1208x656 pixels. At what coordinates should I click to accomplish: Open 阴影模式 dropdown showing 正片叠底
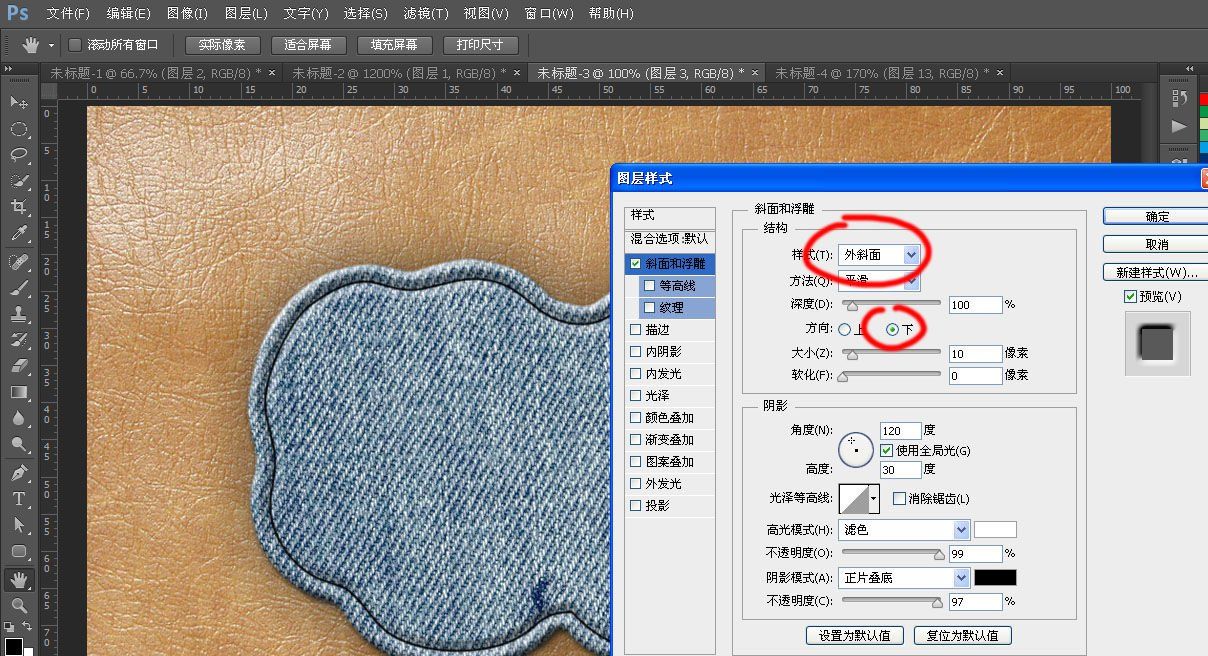904,578
